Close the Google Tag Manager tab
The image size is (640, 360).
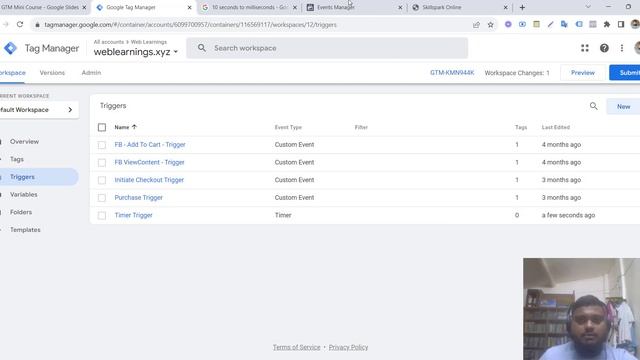tap(189, 7)
